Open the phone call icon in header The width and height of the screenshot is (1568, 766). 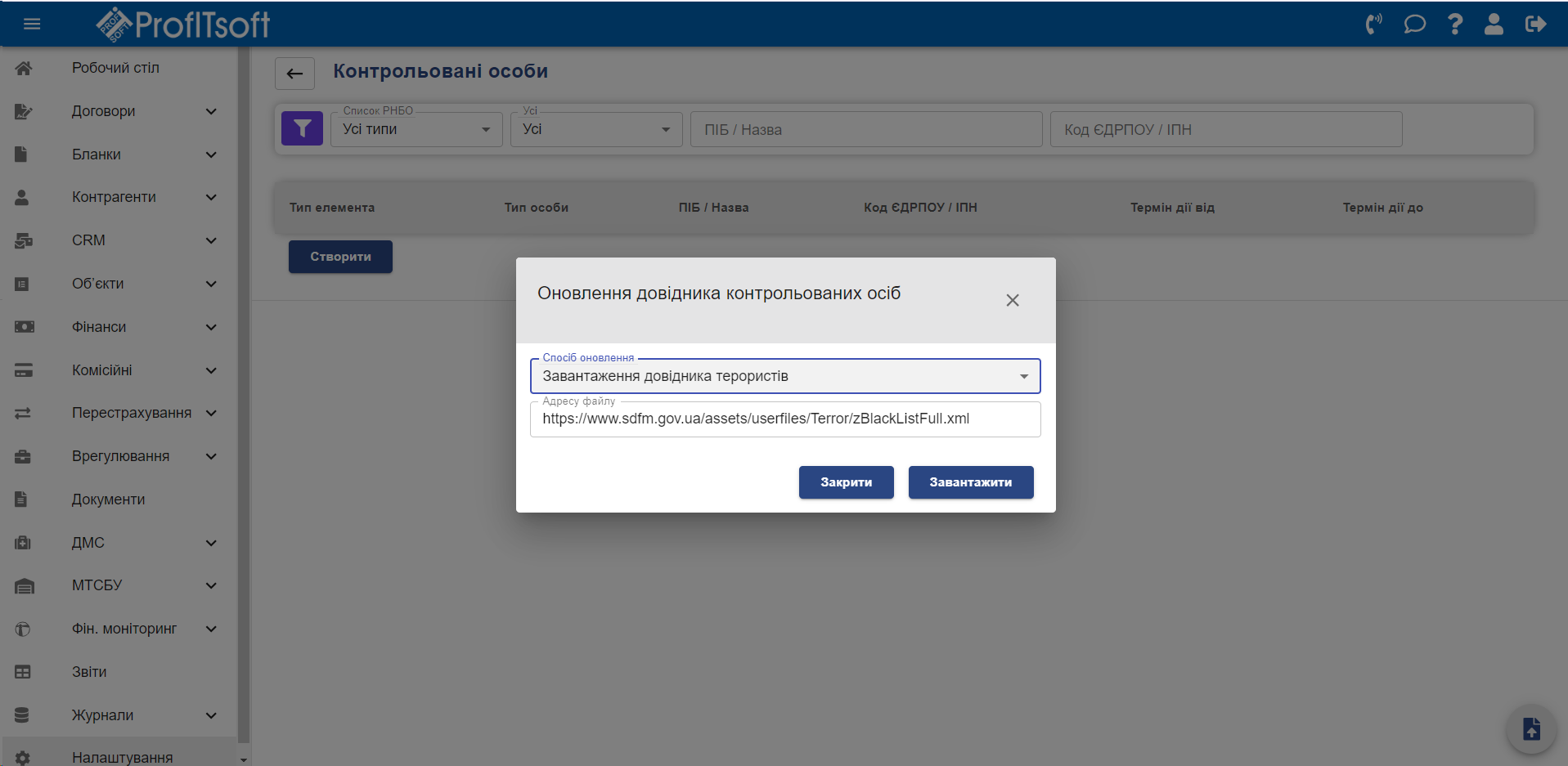click(x=1373, y=24)
